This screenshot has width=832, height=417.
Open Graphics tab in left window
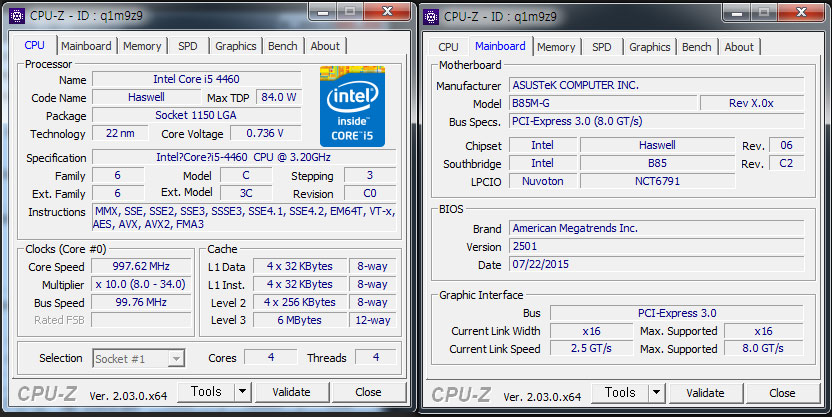[236, 46]
